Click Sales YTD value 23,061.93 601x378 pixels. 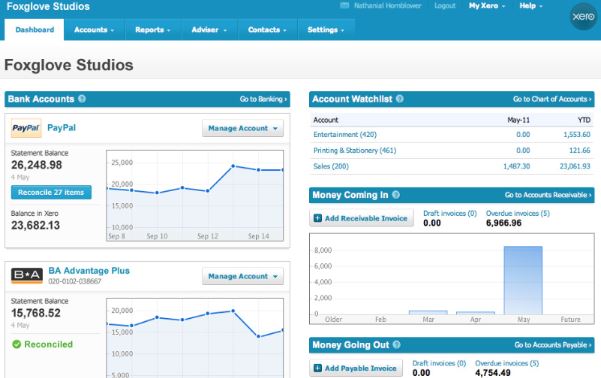coord(575,166)
